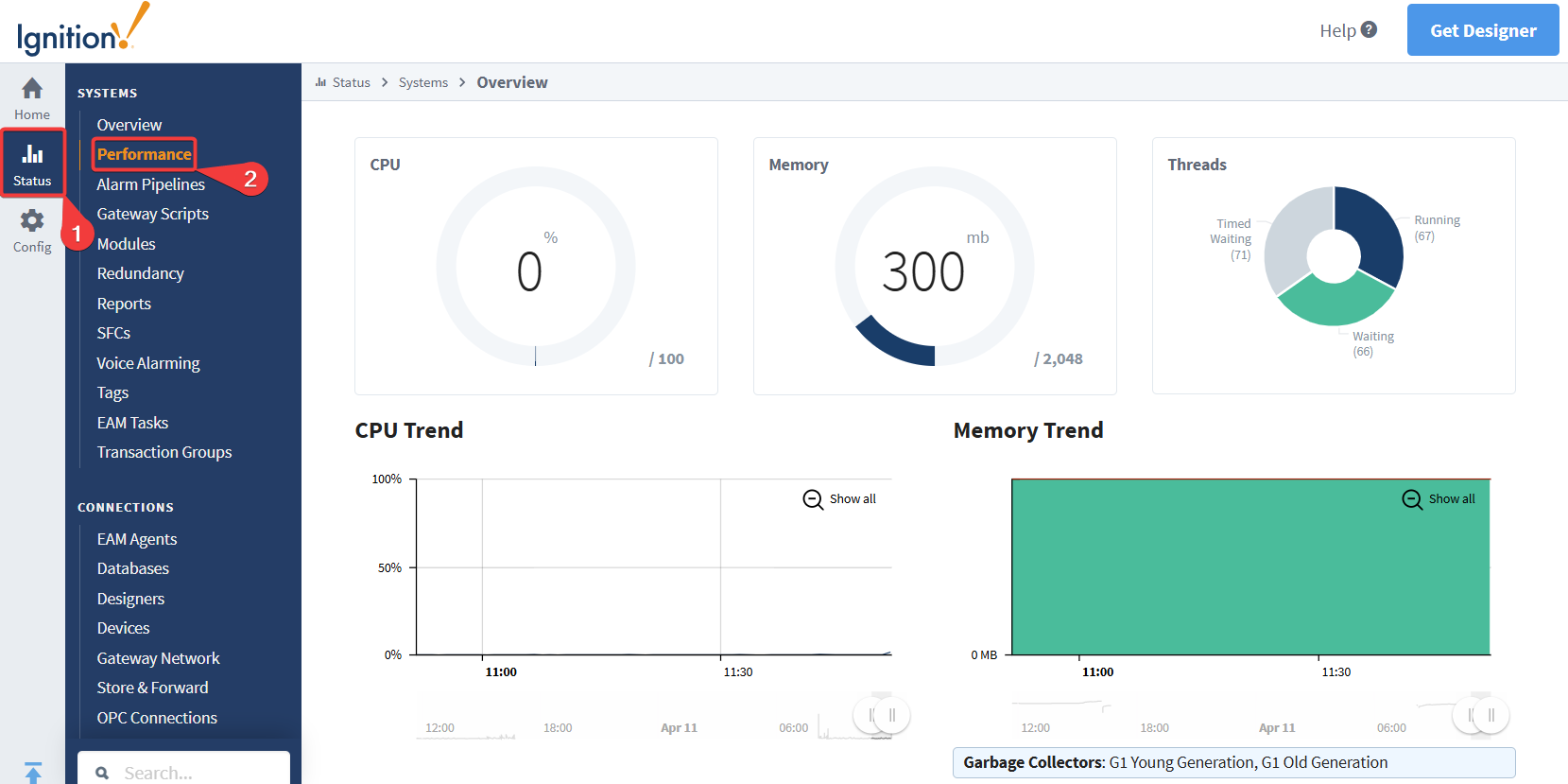
Task: Open the Status section icon
Action: click(x=32, y=153)
